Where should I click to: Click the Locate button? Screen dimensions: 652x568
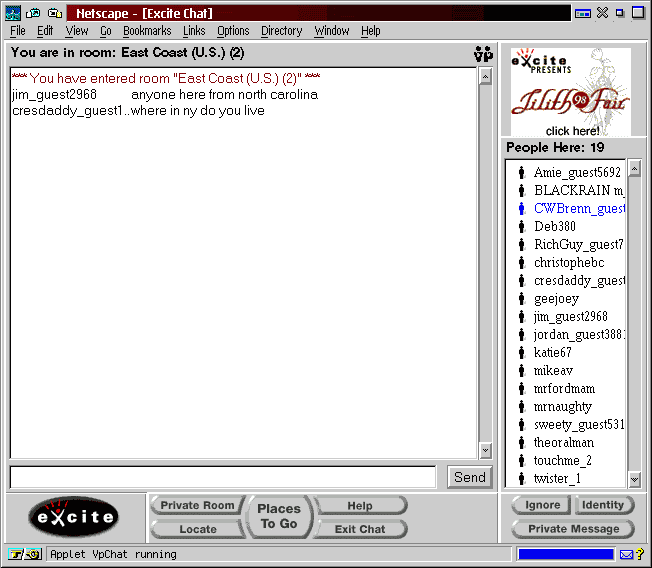[198, 529]
